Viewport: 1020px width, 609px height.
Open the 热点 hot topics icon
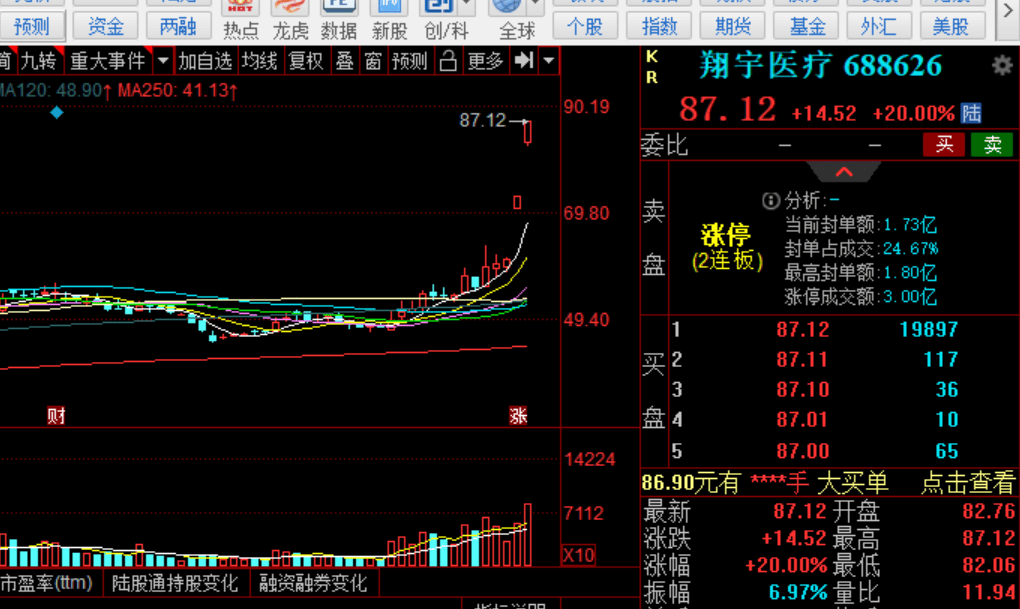click(241, 18)
